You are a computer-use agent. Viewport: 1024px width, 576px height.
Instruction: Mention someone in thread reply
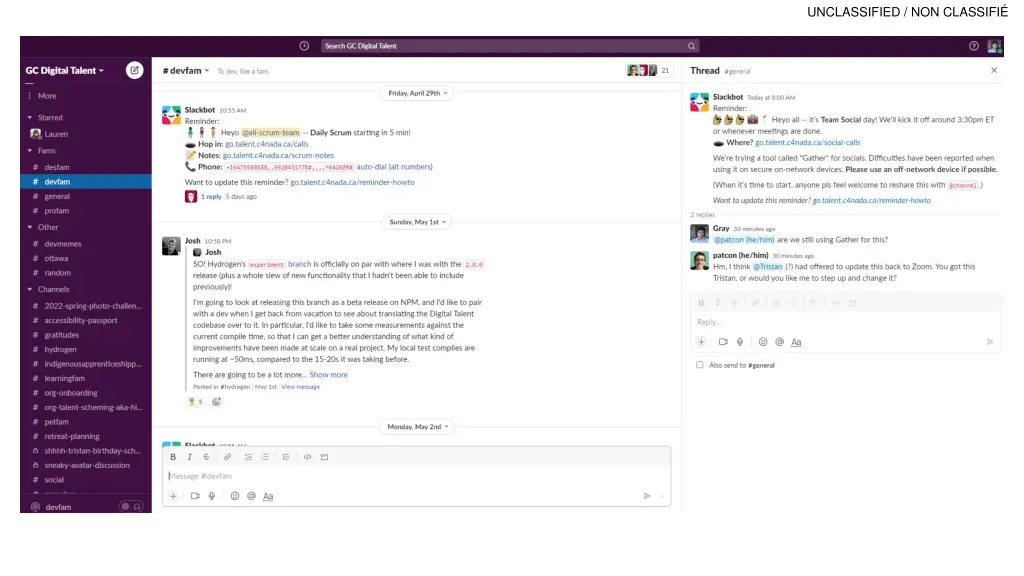point(780,342)
